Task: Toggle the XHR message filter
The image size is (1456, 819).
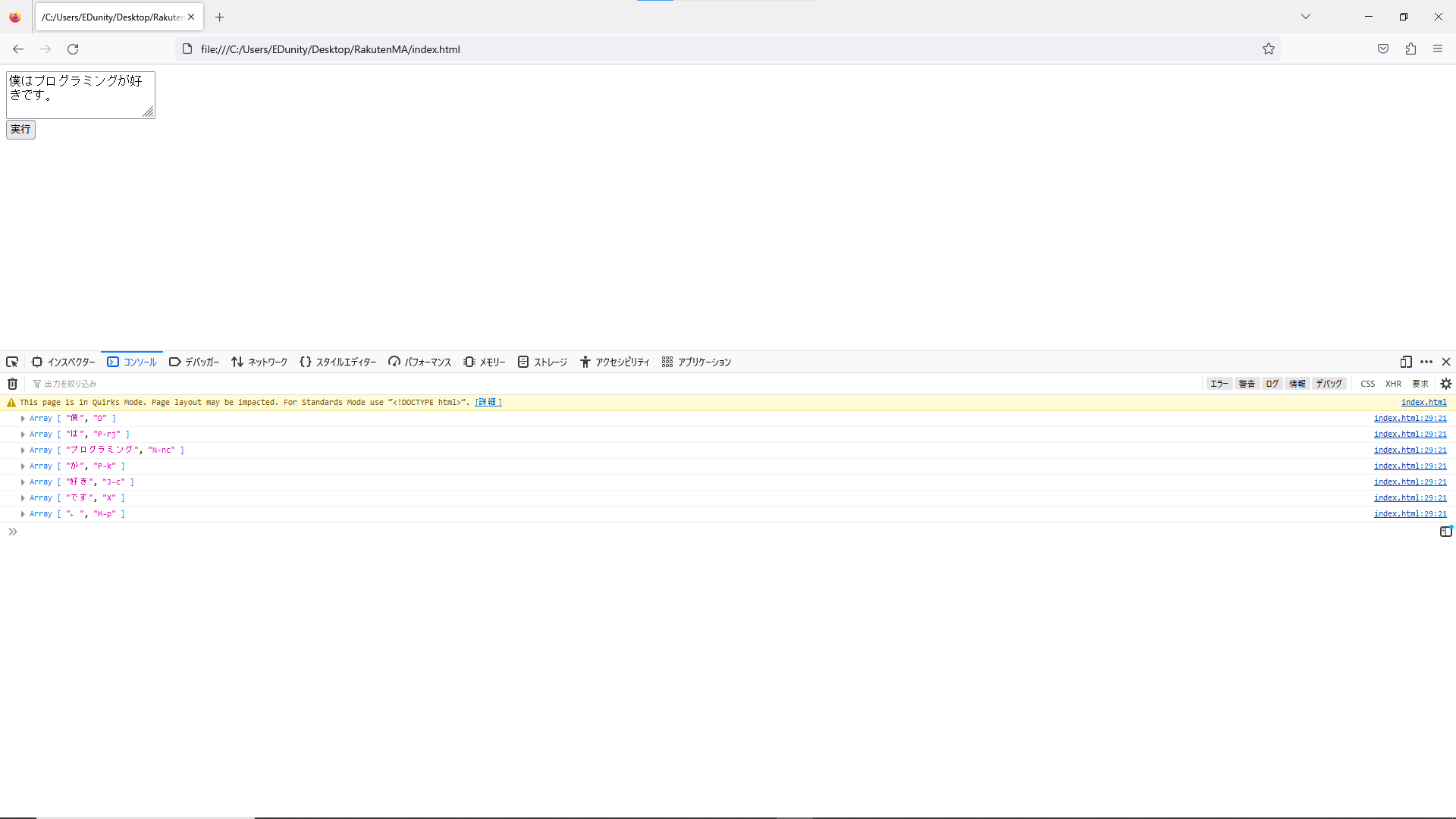Action: 1394,384
